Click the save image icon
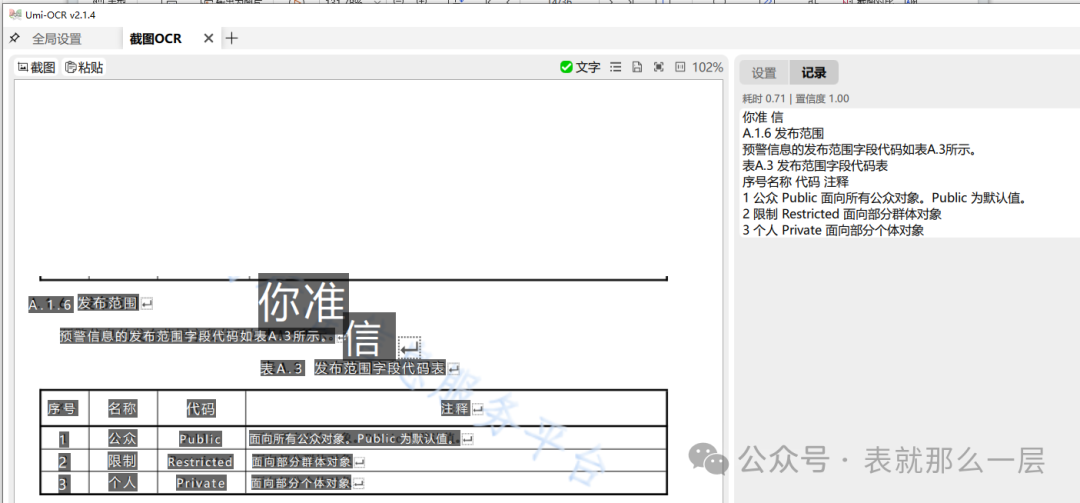The image size is (1080, 503). pyautogui.click(x=637, y=67)
